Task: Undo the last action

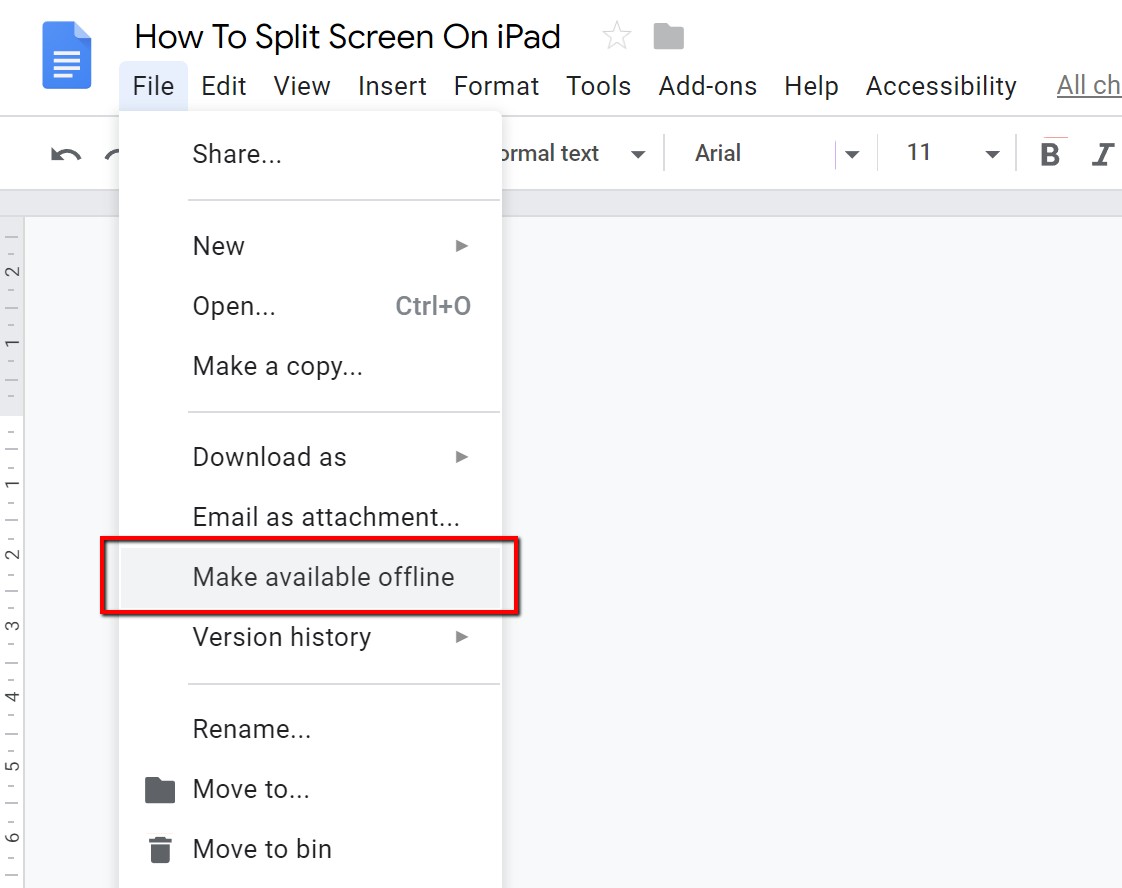Action: click(64, 153)
